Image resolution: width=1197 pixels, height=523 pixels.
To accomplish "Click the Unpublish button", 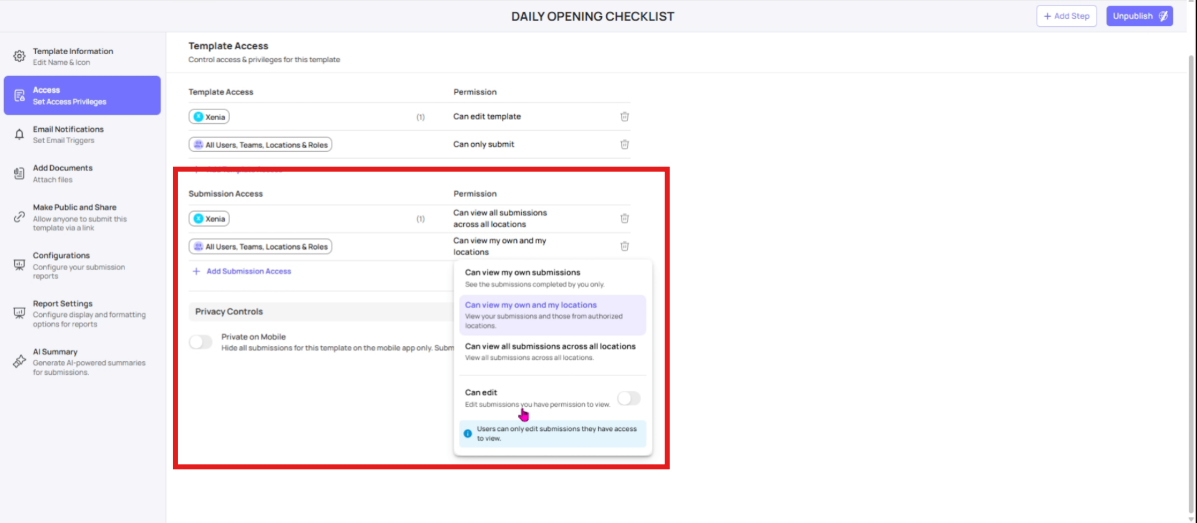I will [x=1138, y=16].
